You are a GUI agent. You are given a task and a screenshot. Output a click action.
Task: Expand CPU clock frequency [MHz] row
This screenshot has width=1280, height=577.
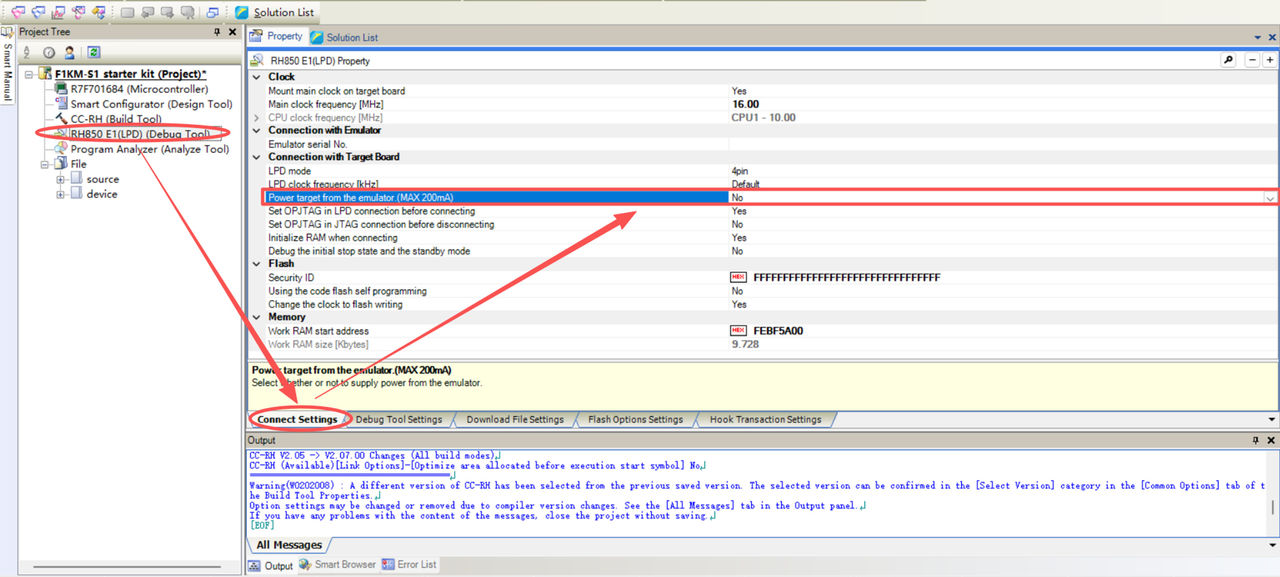click(257, 117)
